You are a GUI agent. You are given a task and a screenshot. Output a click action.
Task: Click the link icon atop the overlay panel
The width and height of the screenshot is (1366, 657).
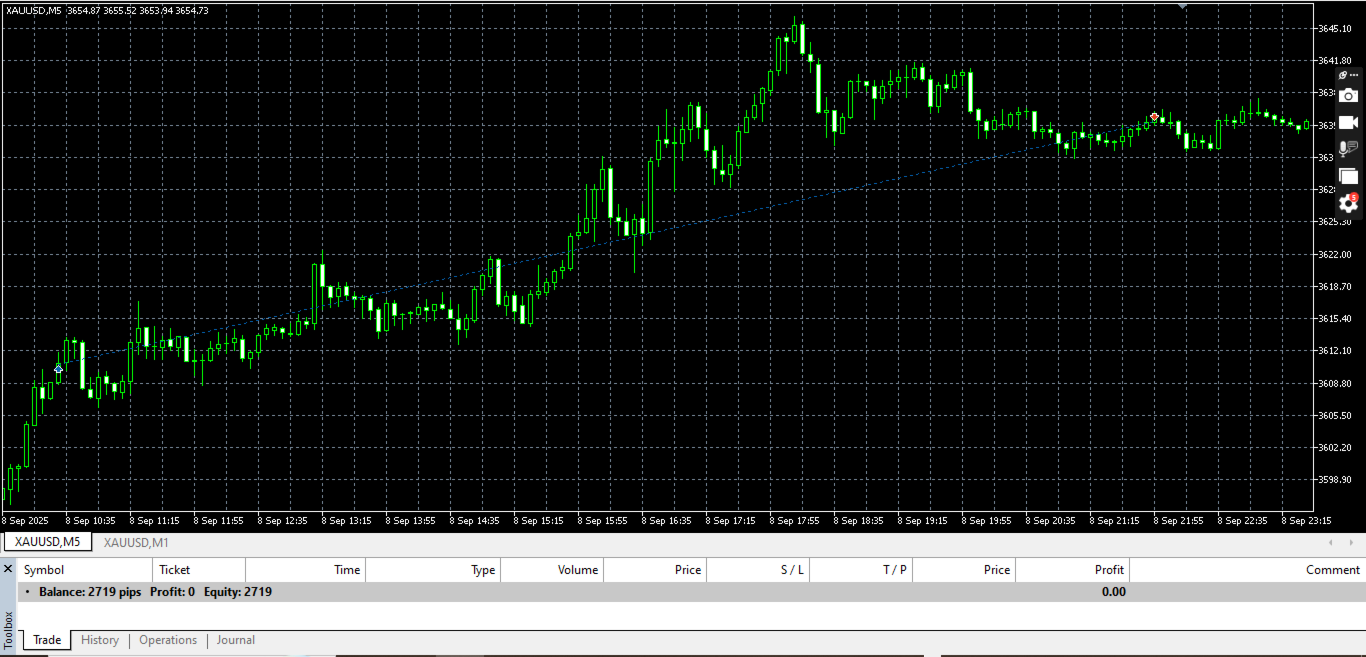click(x=1344, y=75)
